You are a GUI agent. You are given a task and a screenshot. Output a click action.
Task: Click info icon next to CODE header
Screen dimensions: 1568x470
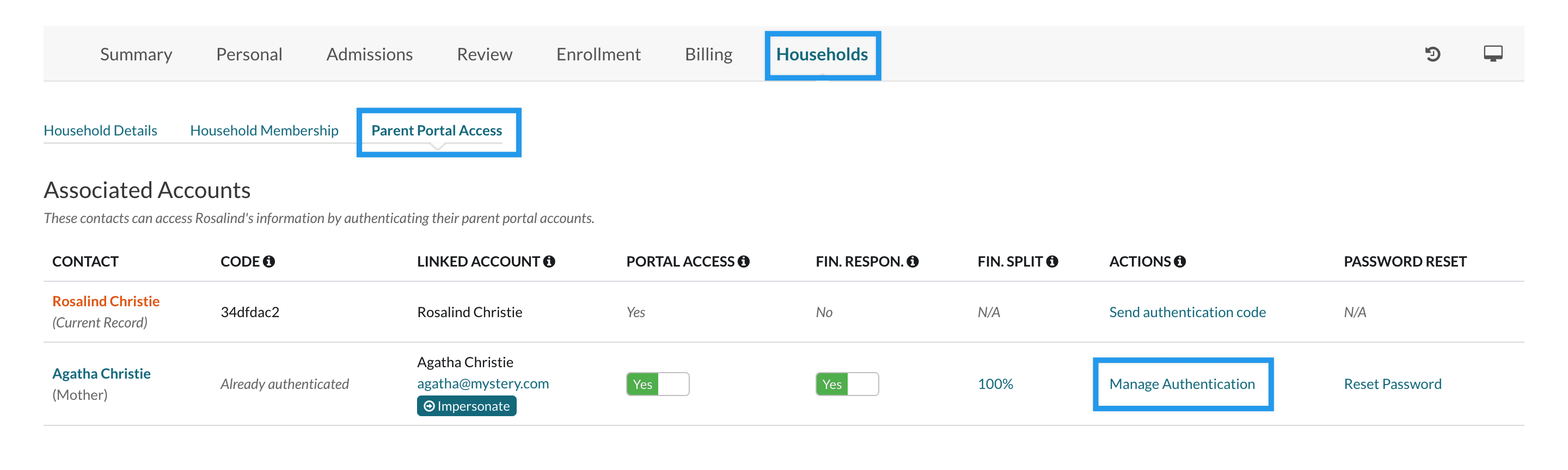coord(269,262)
